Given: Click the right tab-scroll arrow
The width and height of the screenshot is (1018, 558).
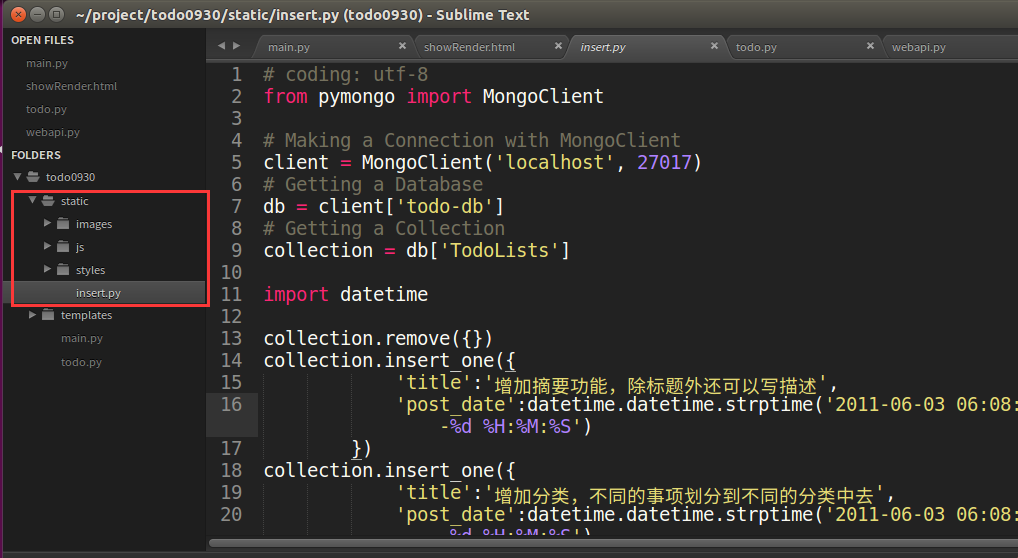Looking at the screenshot, I should pyautogui.click(x=237, y=46).
